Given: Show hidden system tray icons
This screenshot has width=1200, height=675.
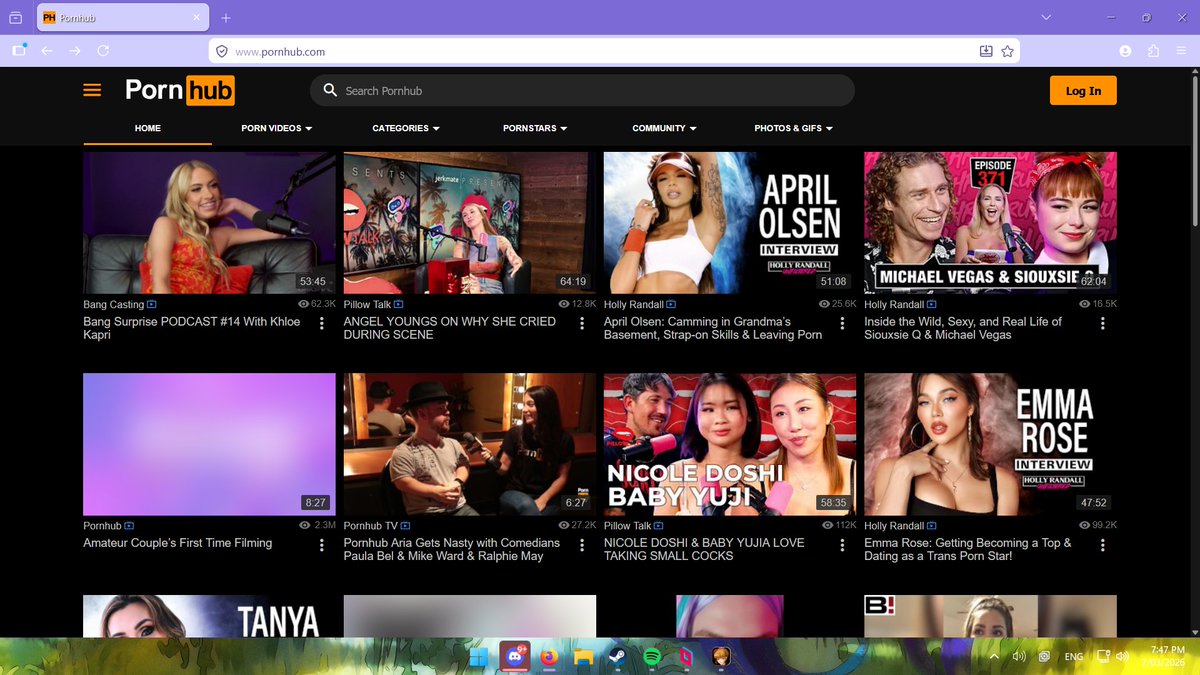Looking at the screenshot, I should coord(994,657).
